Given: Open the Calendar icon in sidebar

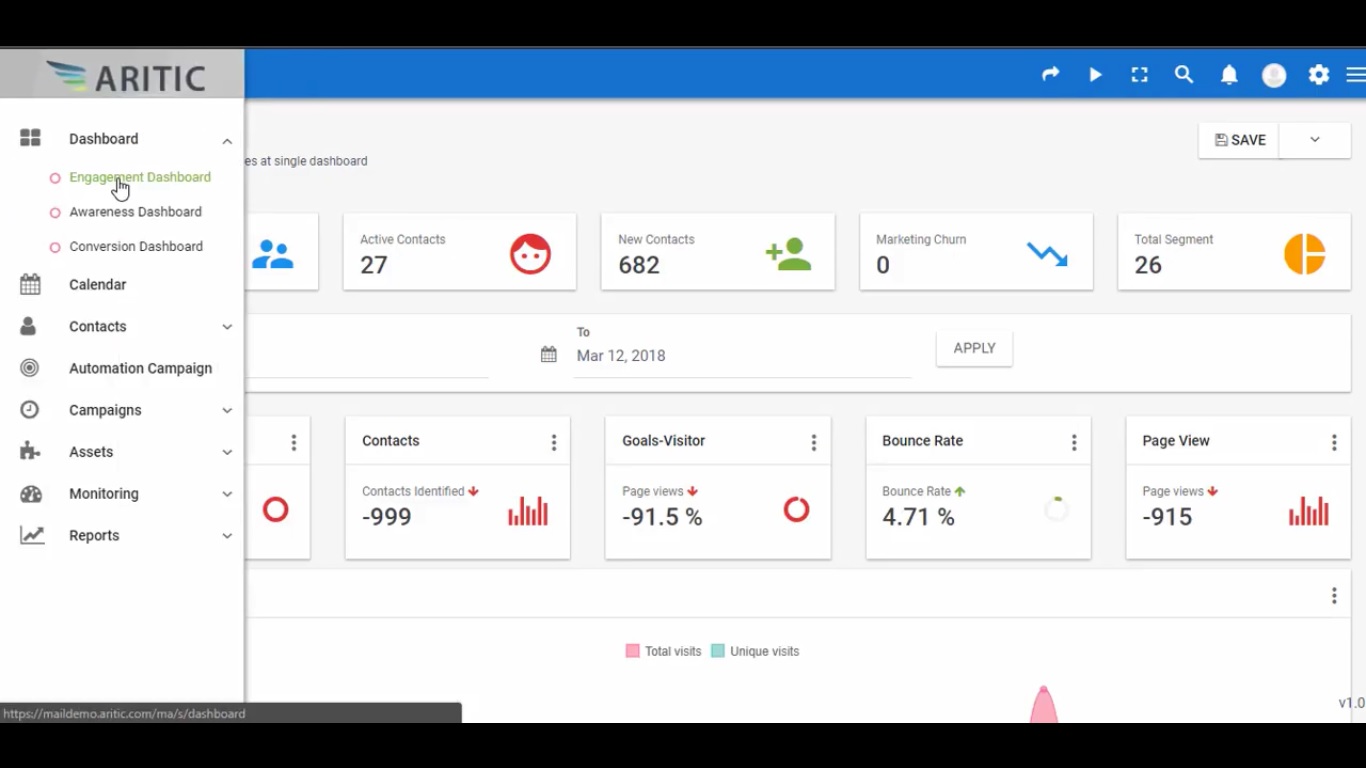Looking at the screenshot, I should click(31, 285).
